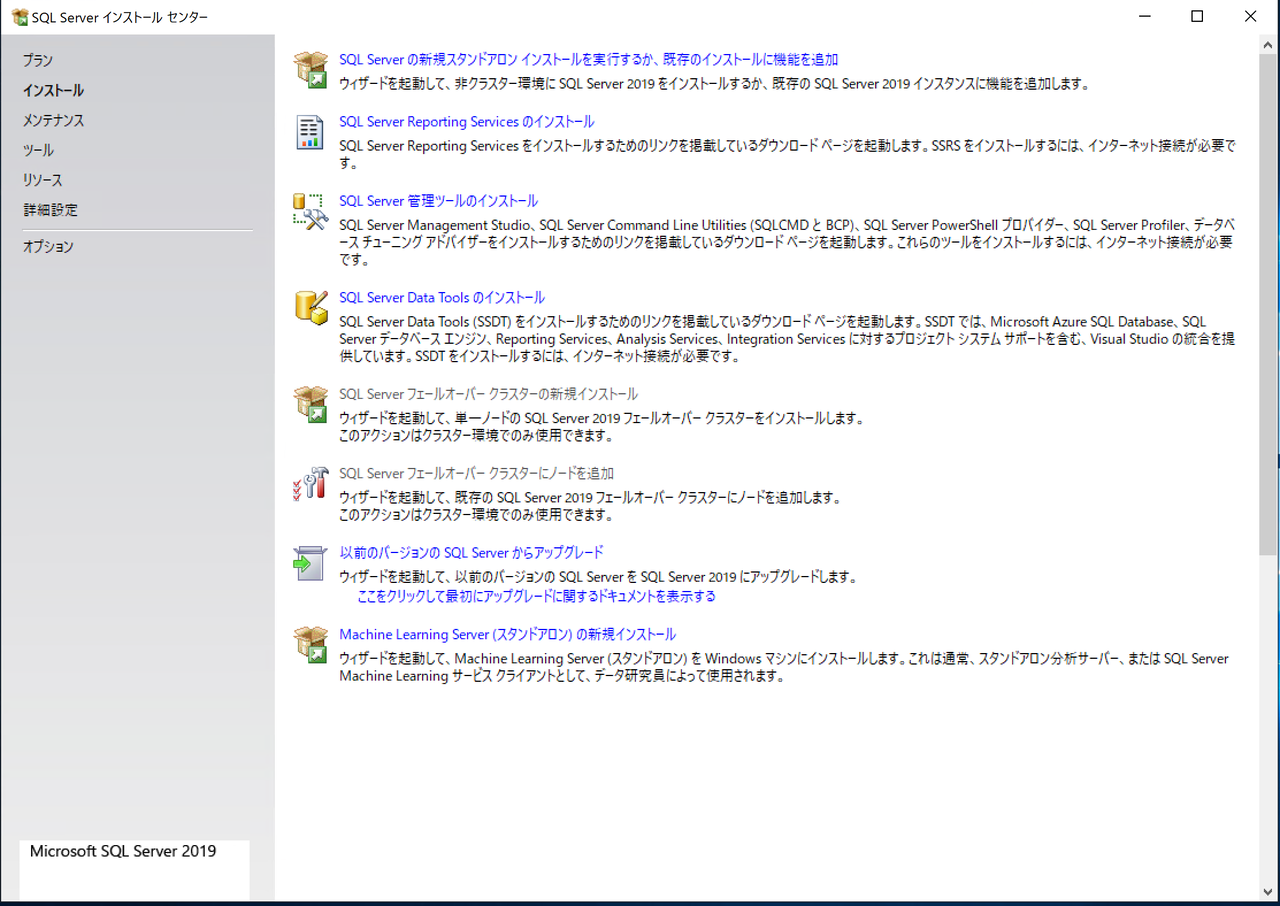This screenshot has width=1280, height=906.
Task: Open SQL Server Data Tools のインストール link
Action: 442,298
